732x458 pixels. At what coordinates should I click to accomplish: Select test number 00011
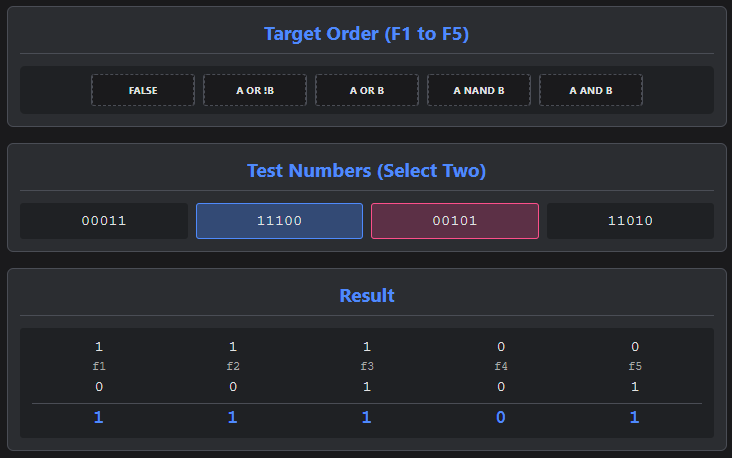click(104, 221)
